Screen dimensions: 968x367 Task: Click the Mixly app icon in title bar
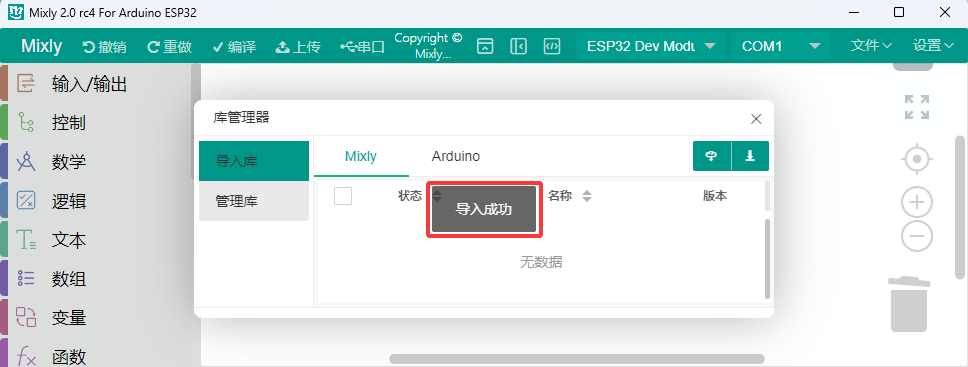click(x=15, y=12)
